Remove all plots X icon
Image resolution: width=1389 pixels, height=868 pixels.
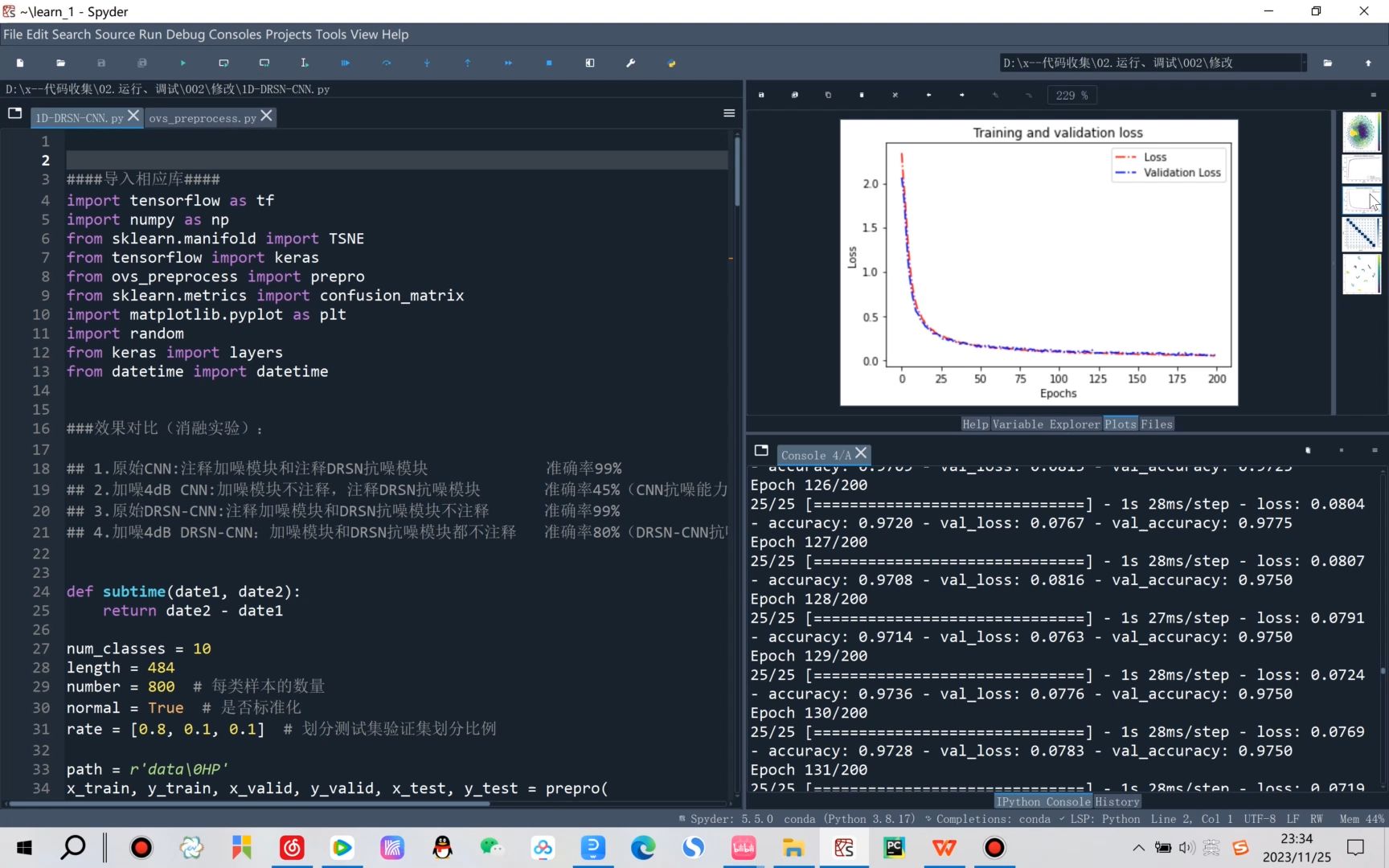click(x=895, y=95)
